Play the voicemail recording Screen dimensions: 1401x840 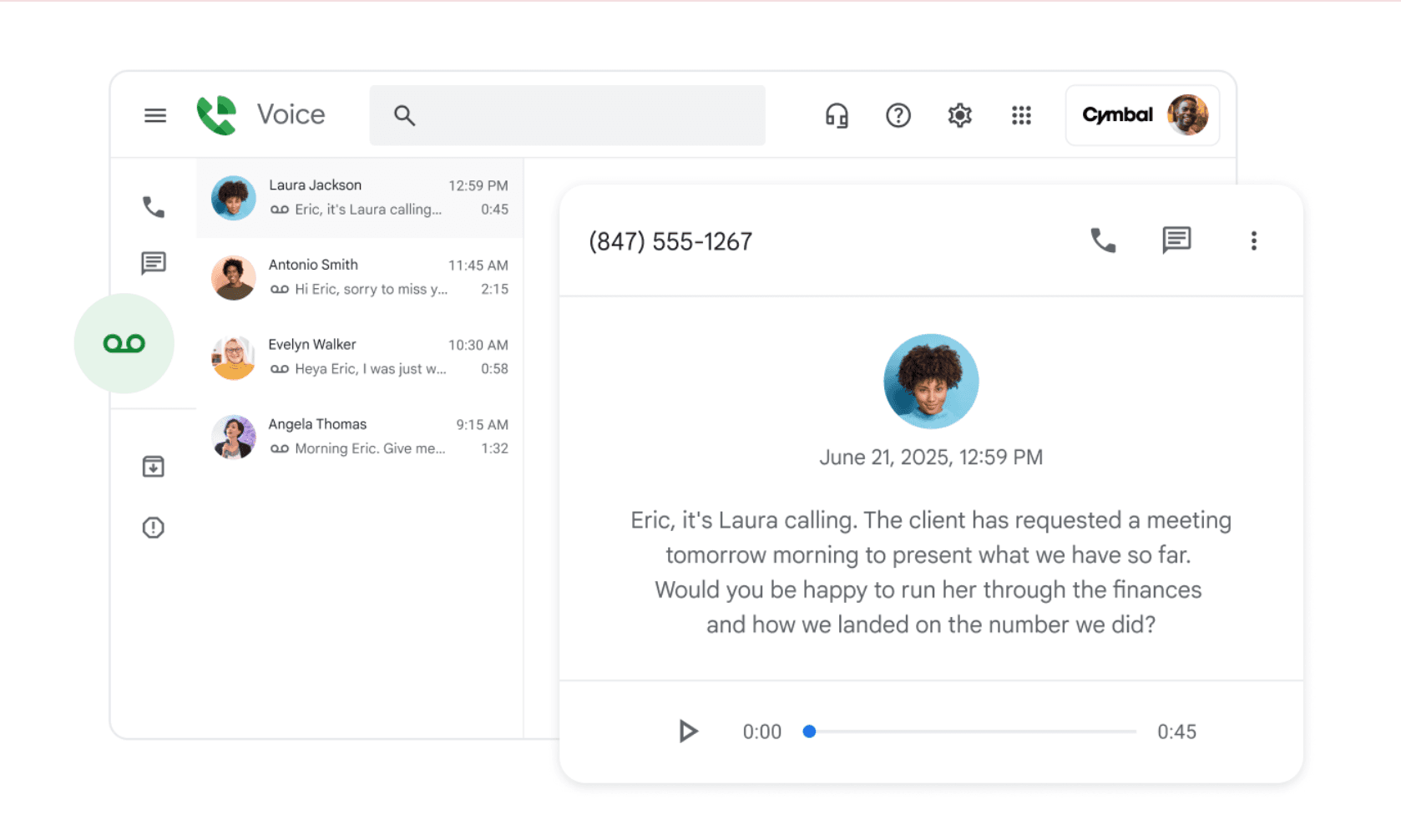(x=686, y=731)
